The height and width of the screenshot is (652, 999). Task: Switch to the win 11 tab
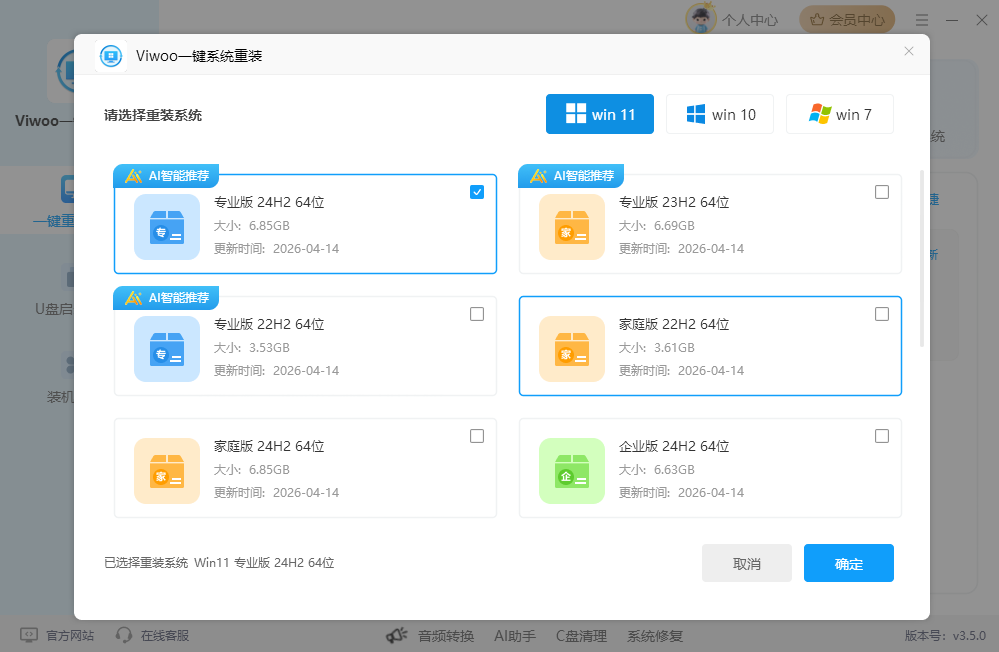(x=600, y=114)
